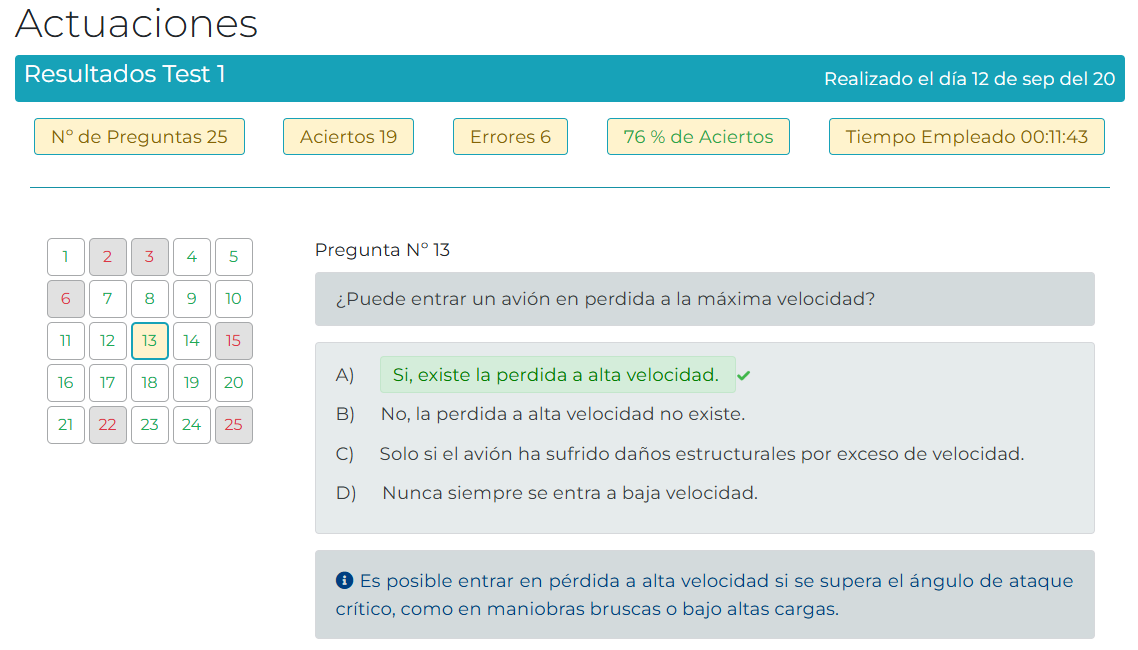The image size is (1138, 650).
Task: Click the '76 % de Aciertos' badge
Action: [698, 136]
